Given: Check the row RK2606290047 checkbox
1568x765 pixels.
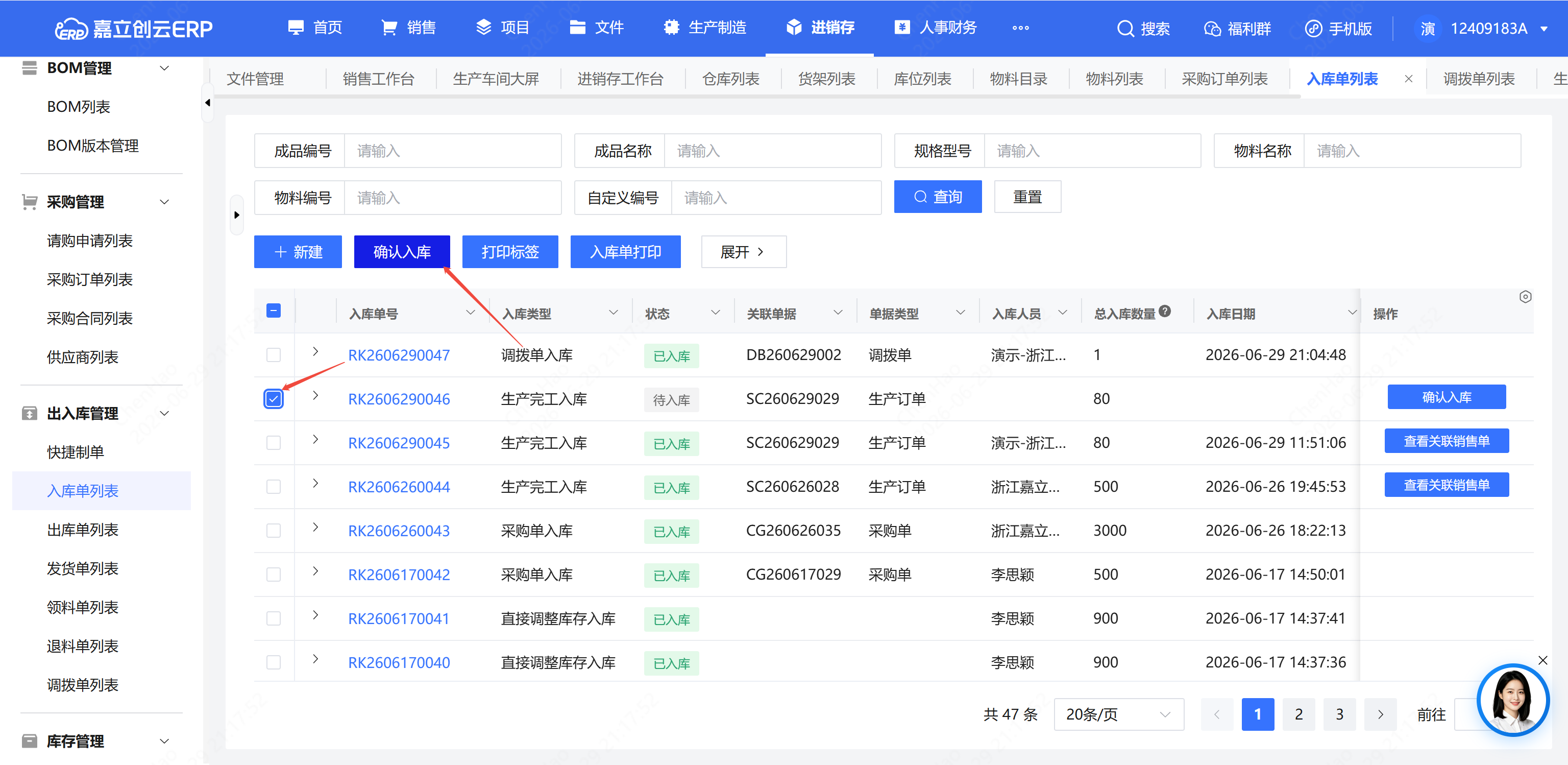Looking at the screenshot, I should [x=273, y=355].
